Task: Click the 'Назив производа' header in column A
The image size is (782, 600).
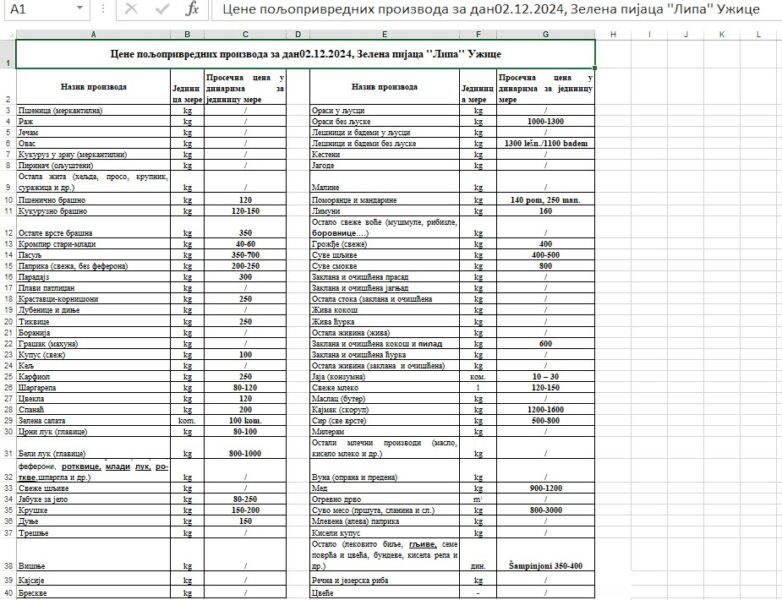Action: (x=93, y=87)
